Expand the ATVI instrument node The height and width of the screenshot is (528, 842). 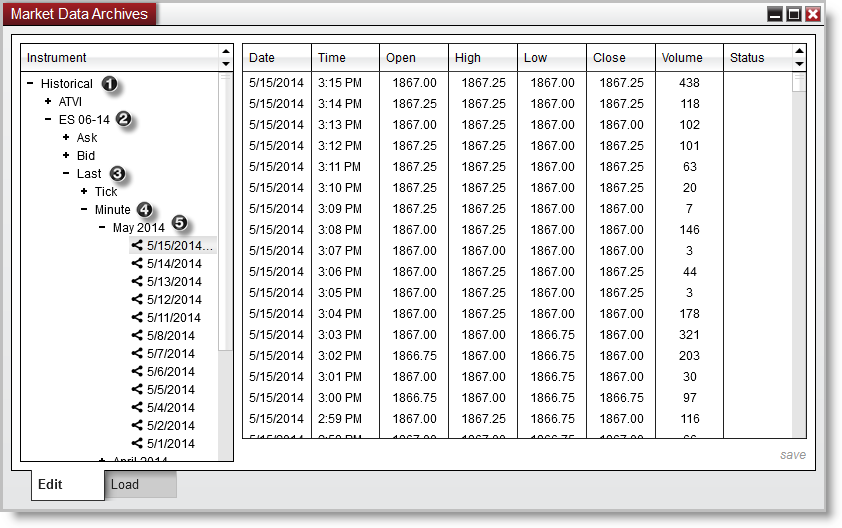48,102
